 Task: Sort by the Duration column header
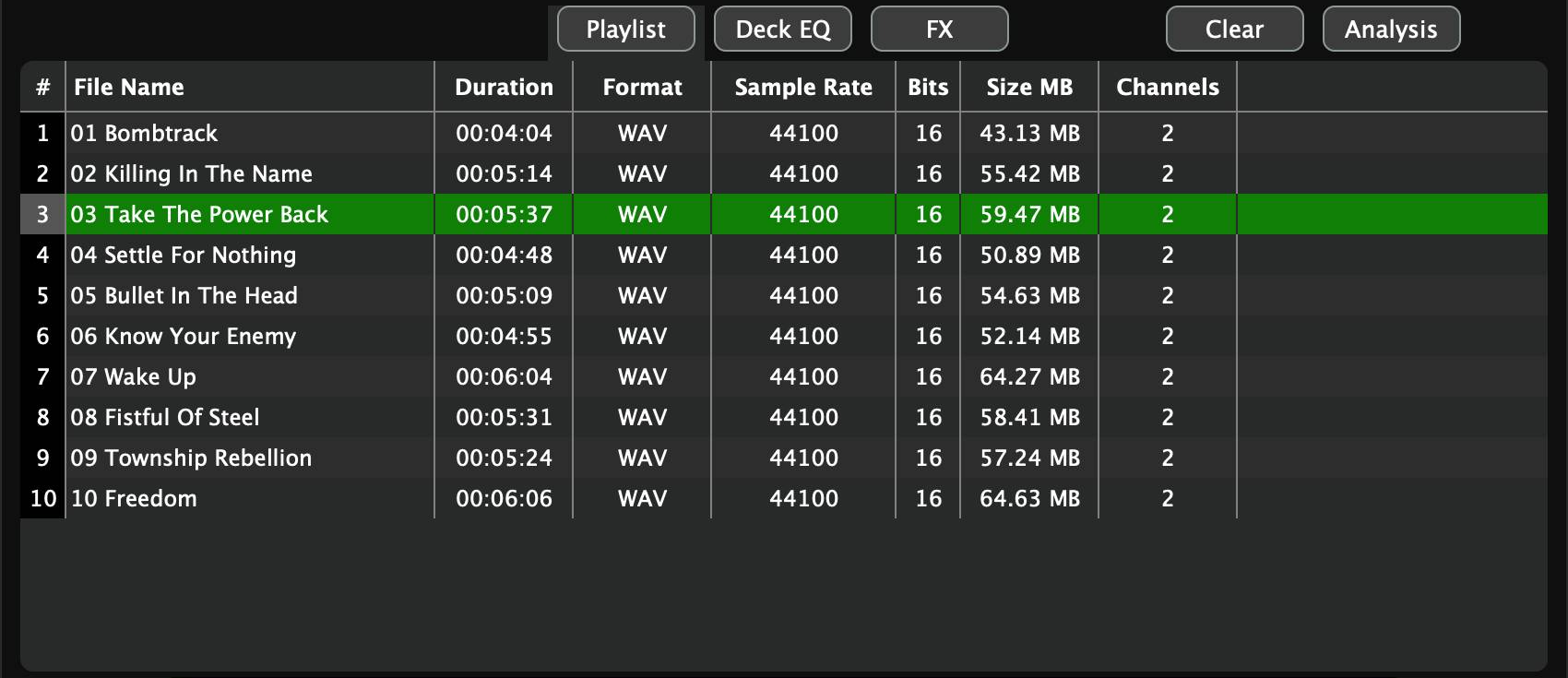point(504,87)
